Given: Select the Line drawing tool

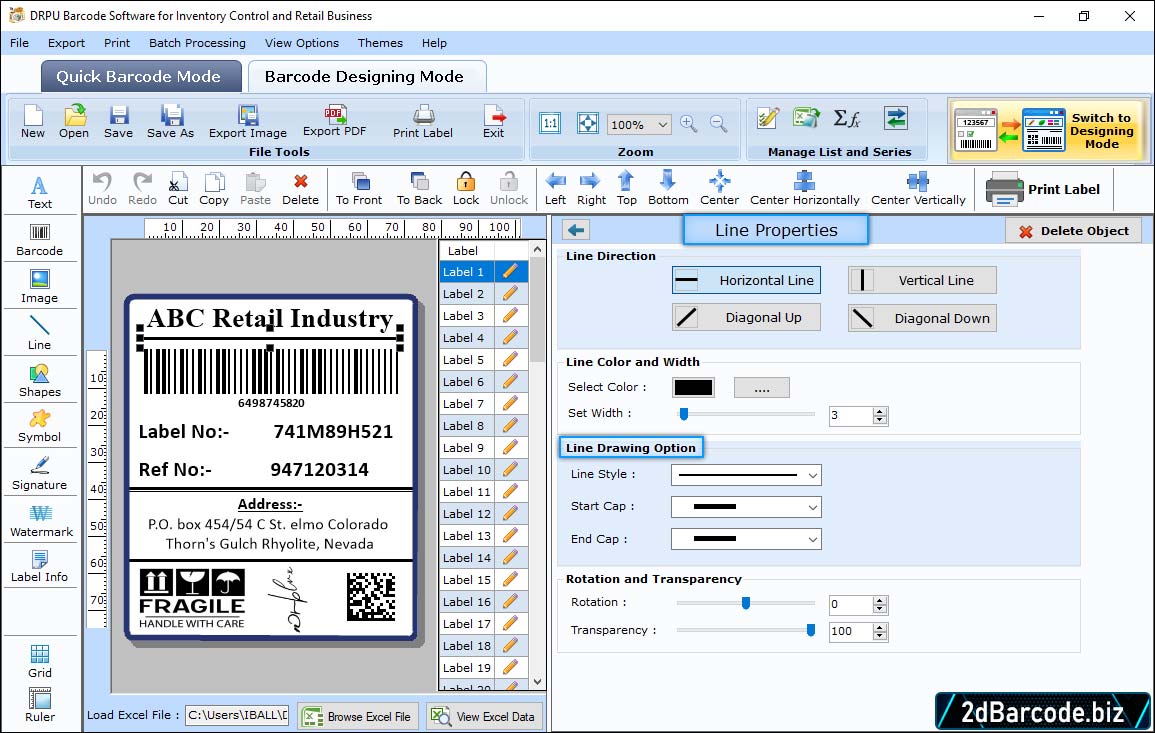Looking at the screenshot, I should 40,333.
